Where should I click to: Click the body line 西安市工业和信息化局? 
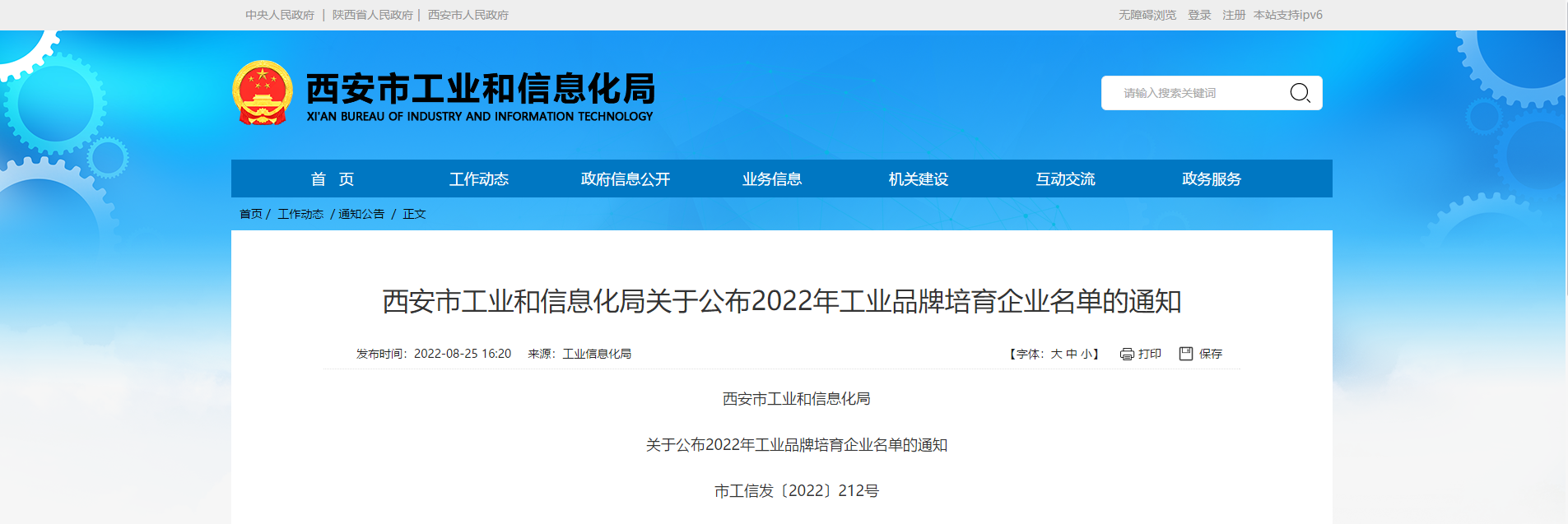(x=797, y=399)
